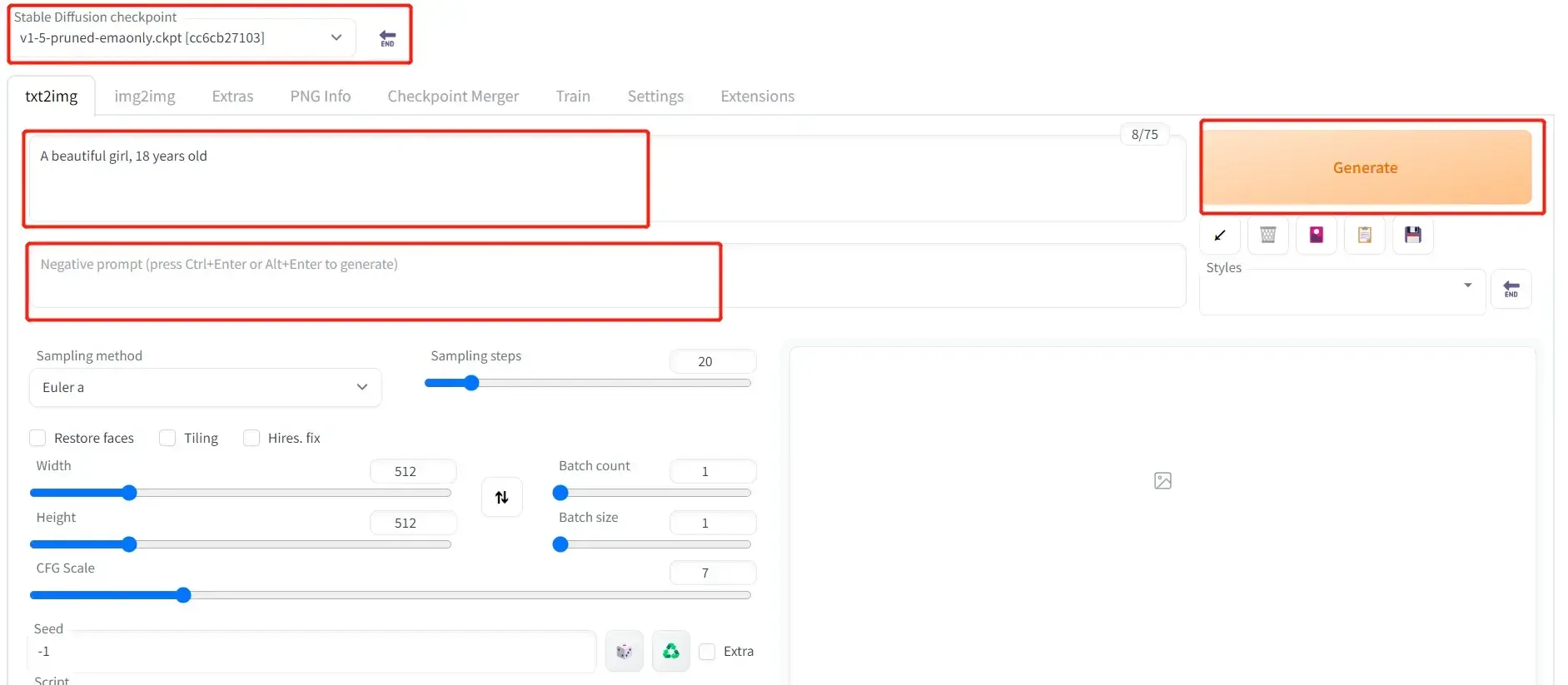Swap width and height values

[502, 498]
